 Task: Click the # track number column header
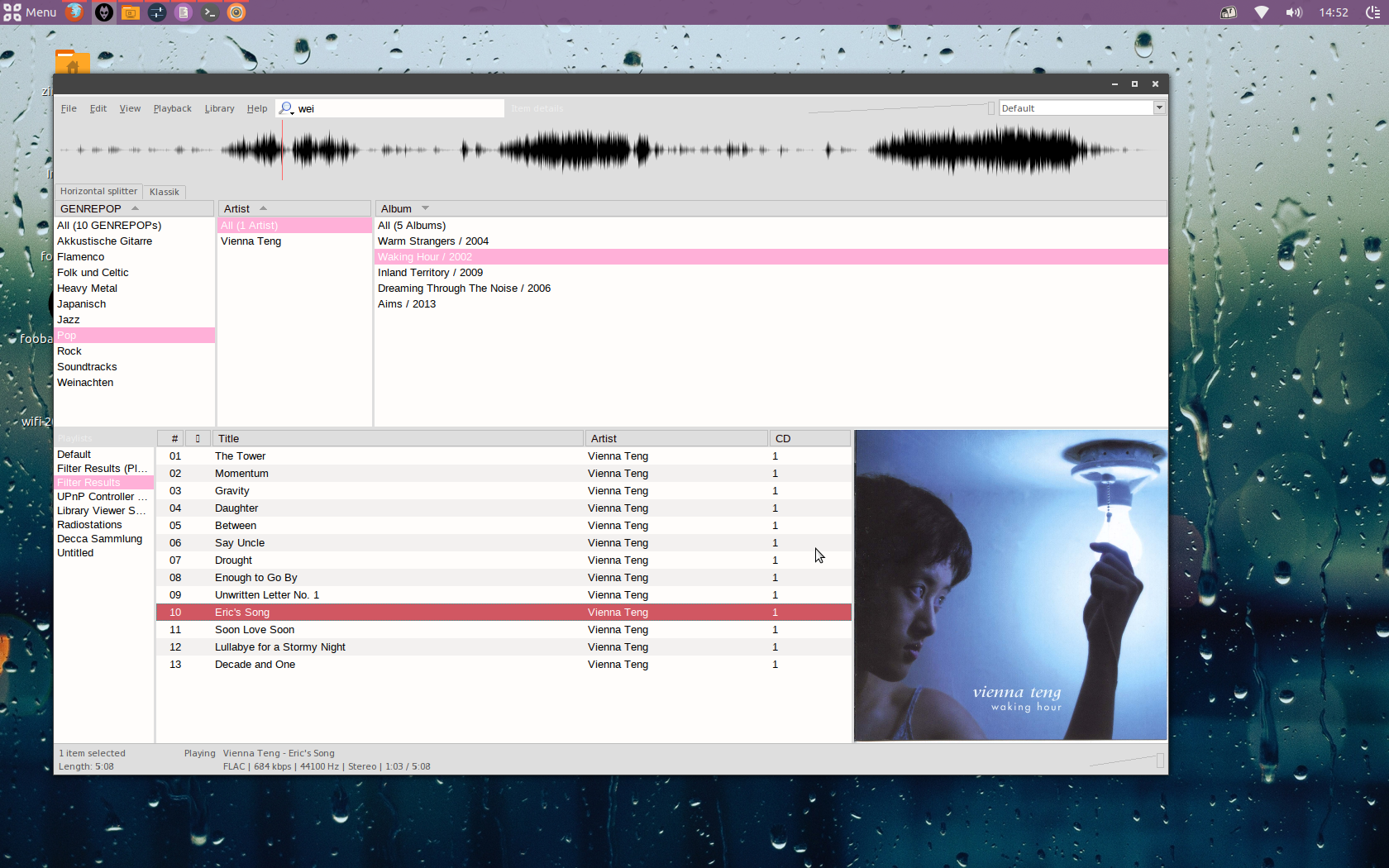(x=171, y=439)
